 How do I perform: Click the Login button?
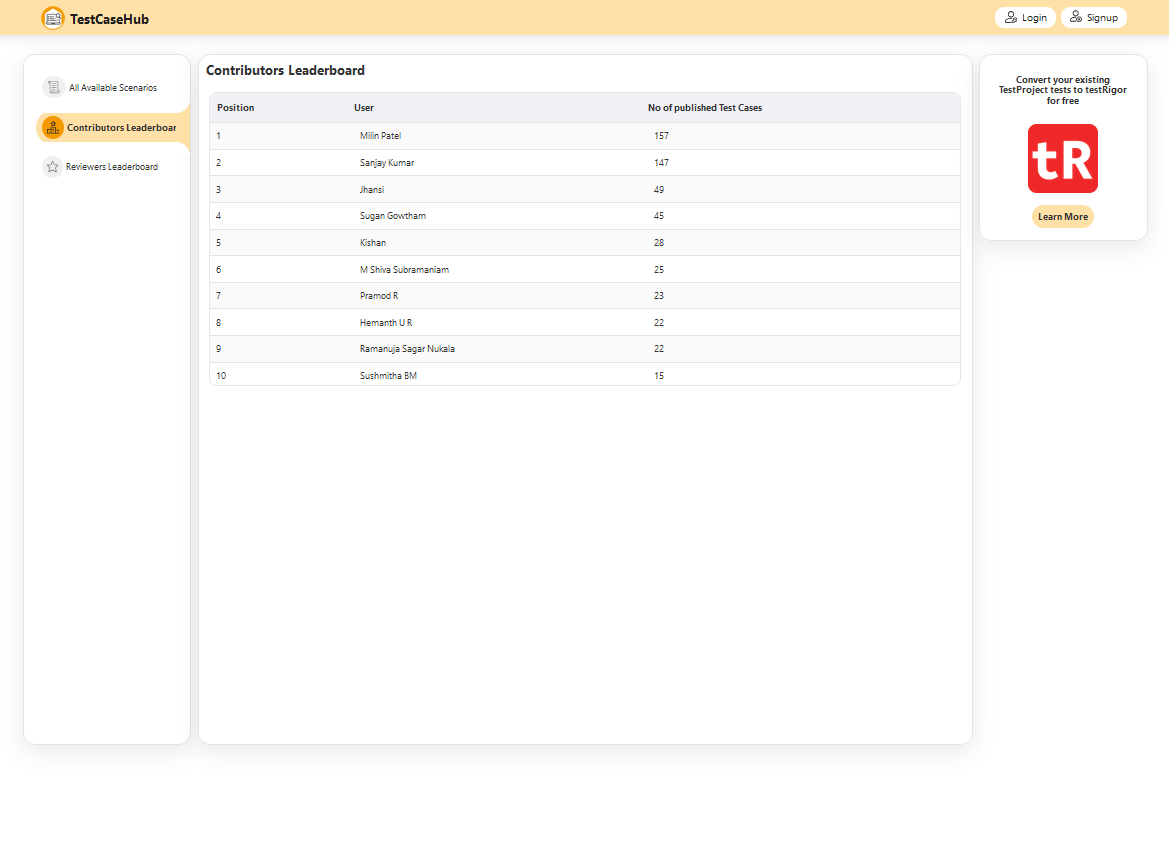pyautogui.click(x=1025, y=17)
